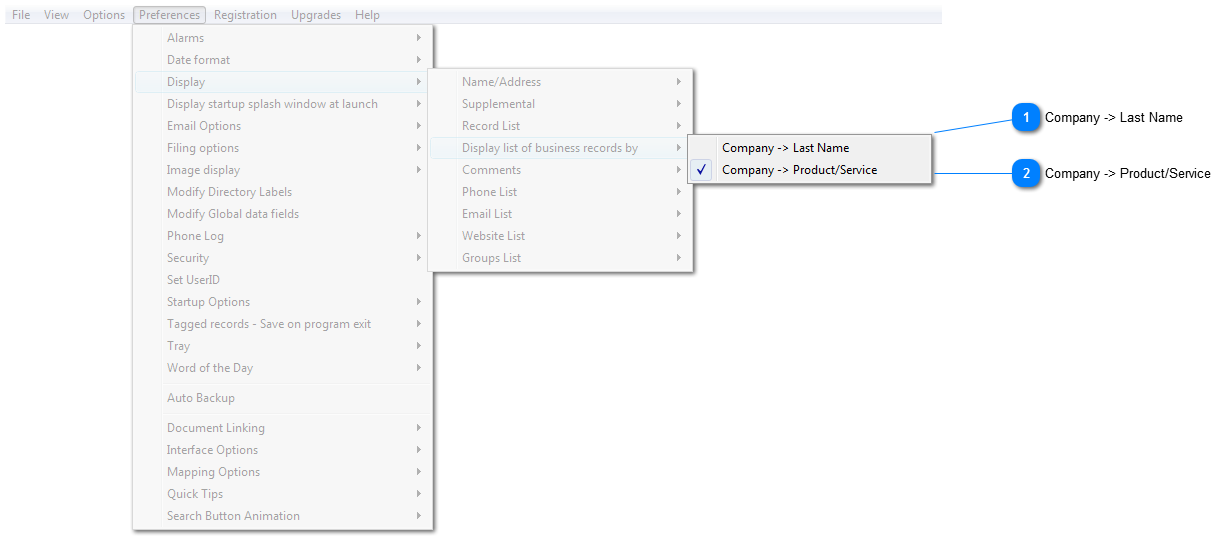Select the Display menu entry
Screen dimensions: 1227x549
(x=283, y=82)
